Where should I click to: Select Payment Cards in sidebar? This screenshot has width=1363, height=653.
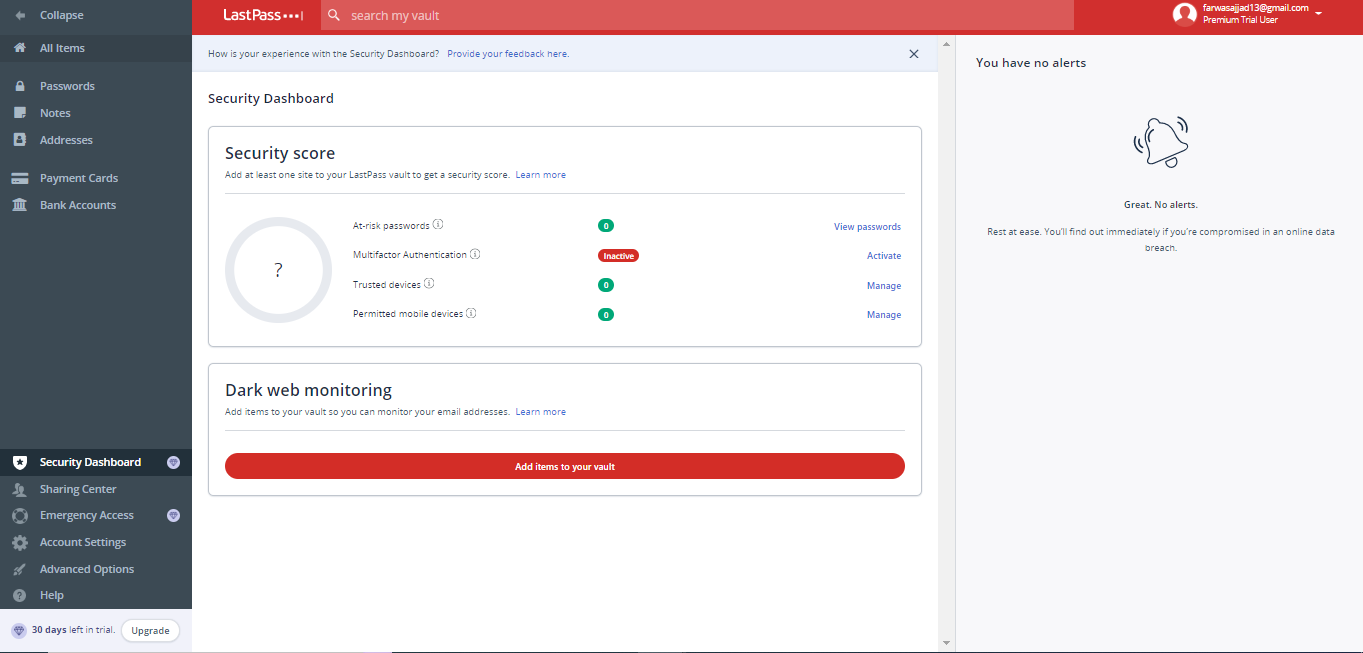click(96, 178)
